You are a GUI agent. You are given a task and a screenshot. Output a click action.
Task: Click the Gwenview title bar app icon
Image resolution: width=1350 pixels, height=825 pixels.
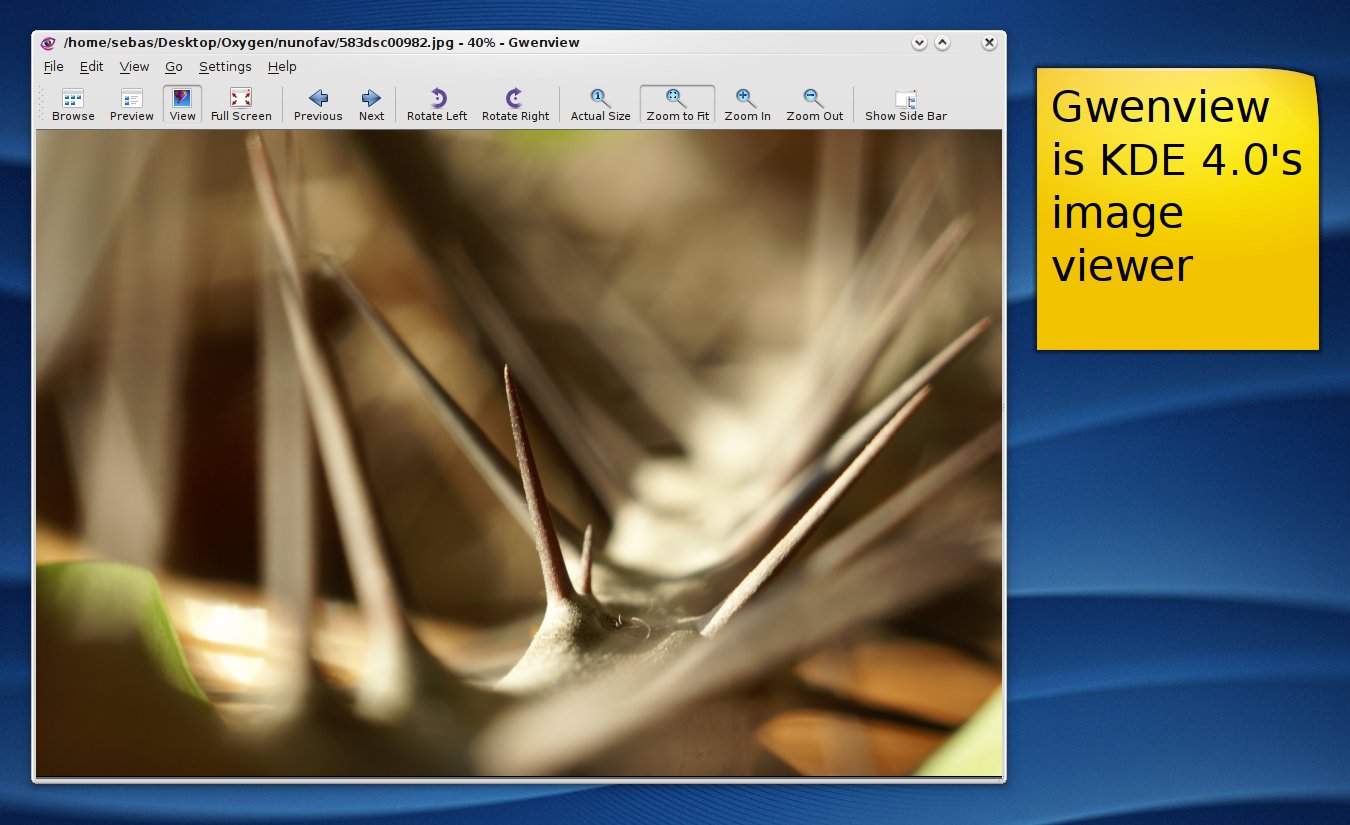48,43
